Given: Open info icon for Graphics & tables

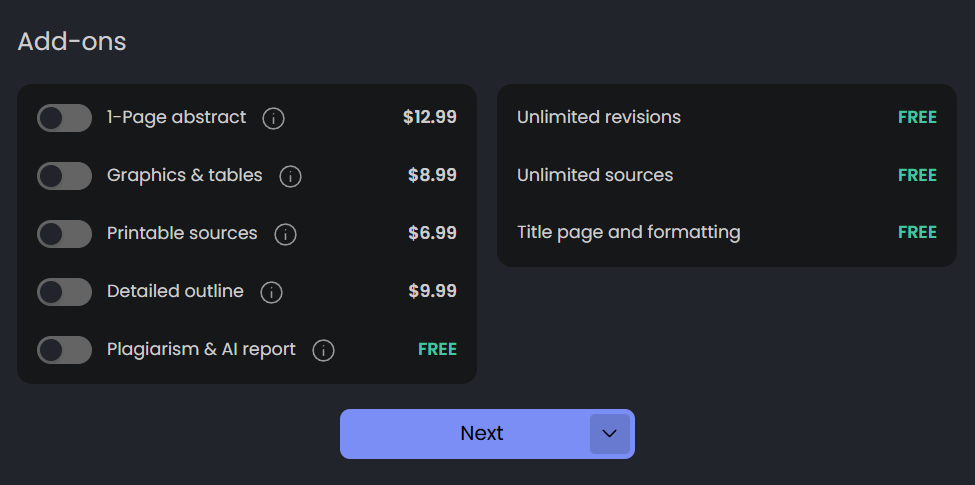Looking at the screenshot, I should tap(290, 177).
